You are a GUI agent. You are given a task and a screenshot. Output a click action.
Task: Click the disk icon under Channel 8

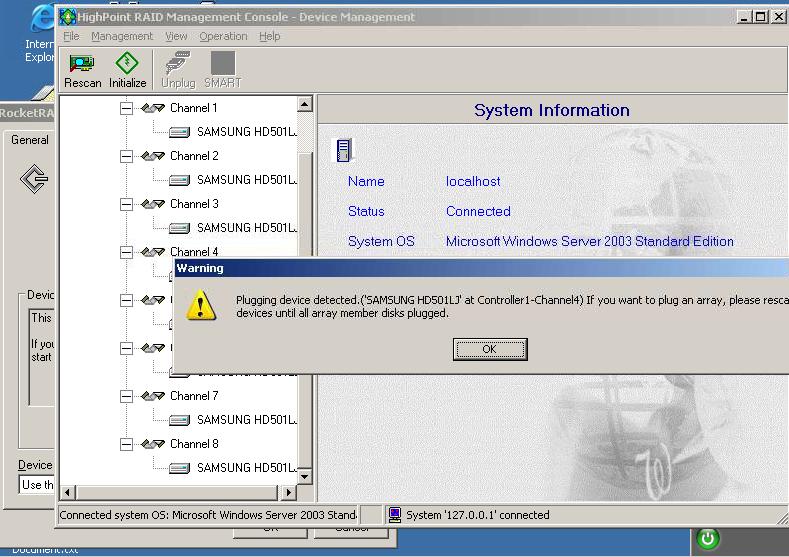click(x=180, y=468)
